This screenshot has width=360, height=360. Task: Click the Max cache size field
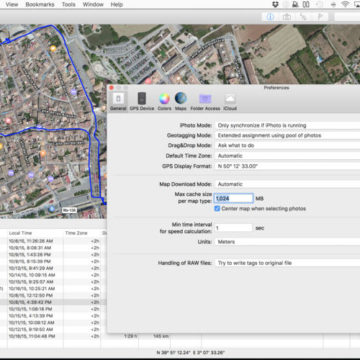[x=233, y=198]
